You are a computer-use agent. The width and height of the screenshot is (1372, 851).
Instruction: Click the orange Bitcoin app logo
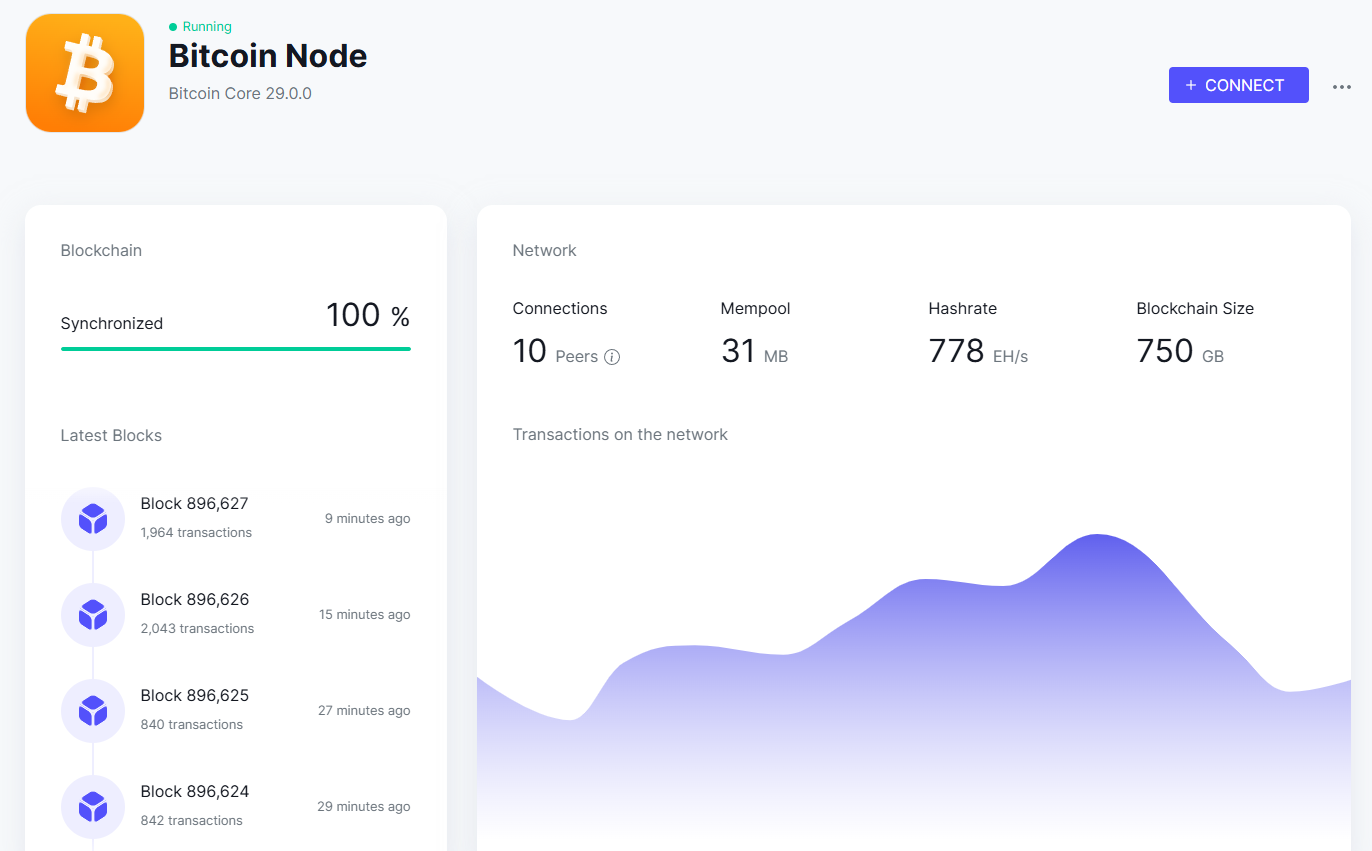point(85,73)
